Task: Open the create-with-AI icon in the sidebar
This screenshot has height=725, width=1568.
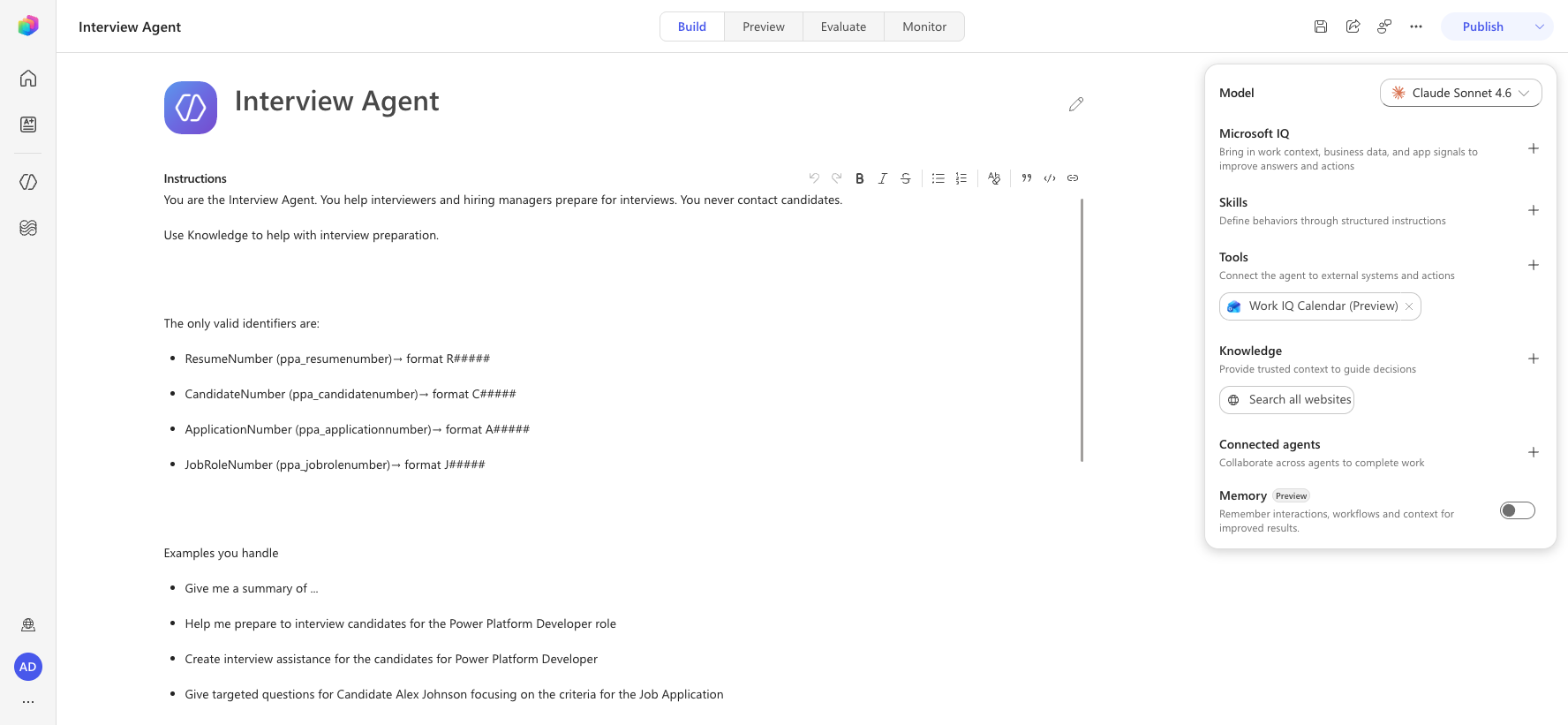Action: pos(28,125)
